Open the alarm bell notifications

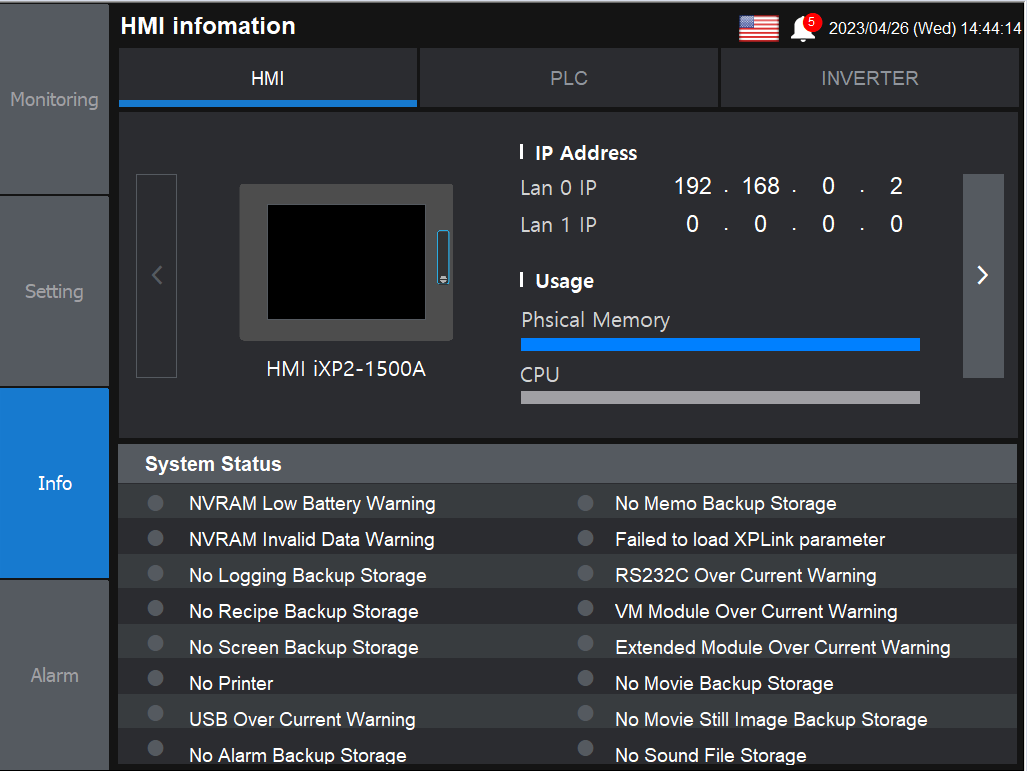[804, 28]
